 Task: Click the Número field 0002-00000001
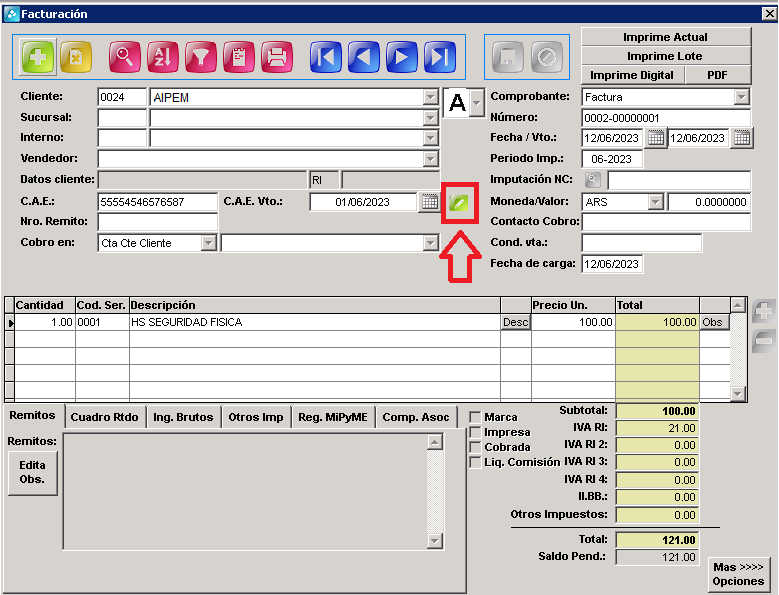click(x=666, y=118)
